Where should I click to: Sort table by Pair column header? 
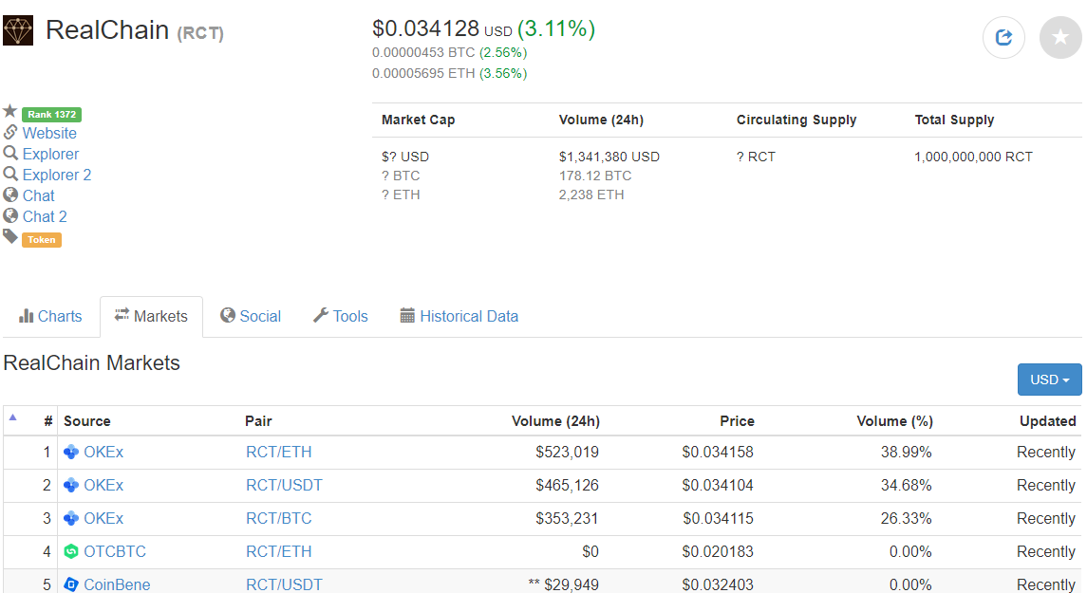pos(259,421)
